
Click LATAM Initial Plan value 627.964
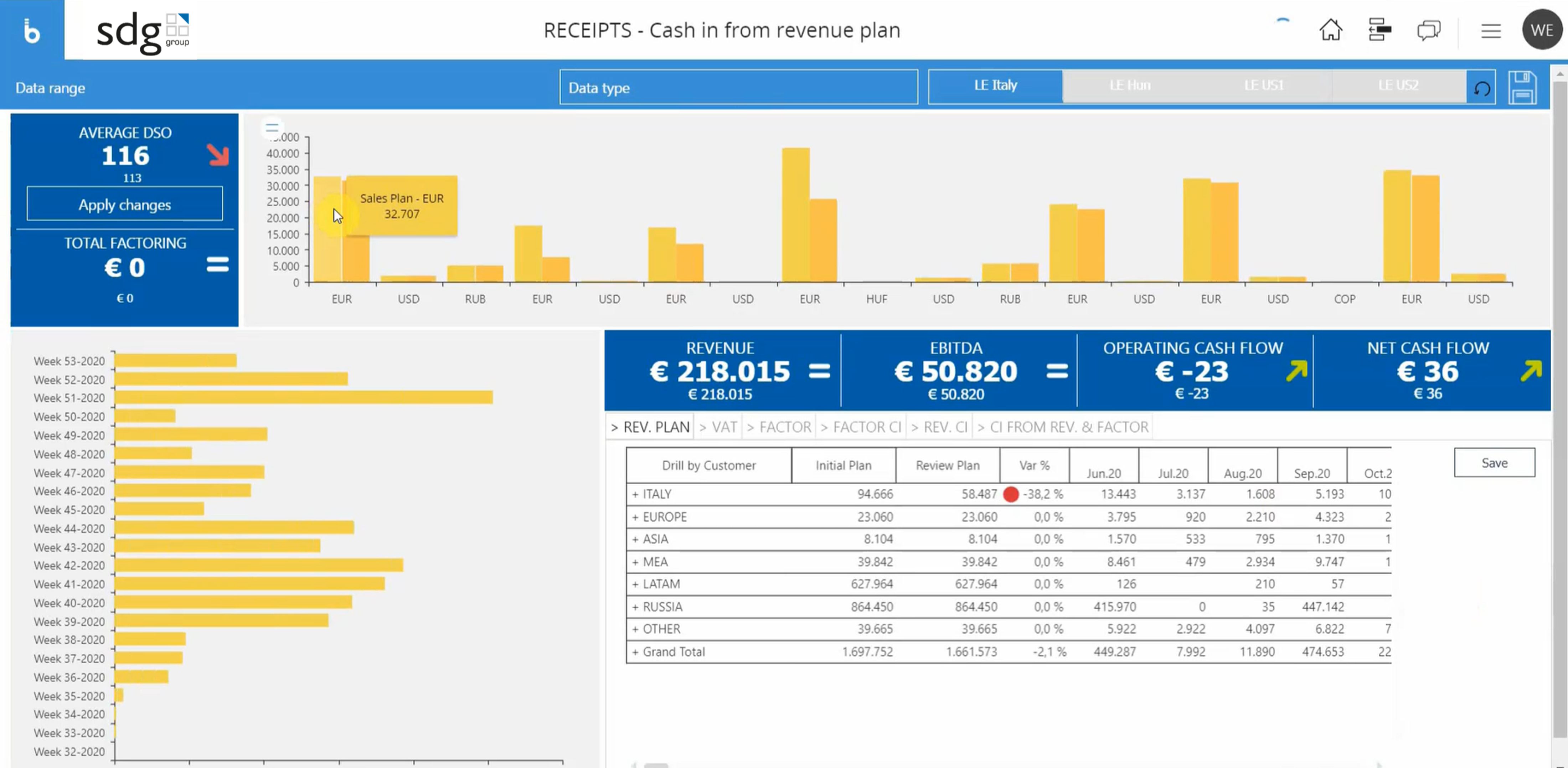coord(872,584)
